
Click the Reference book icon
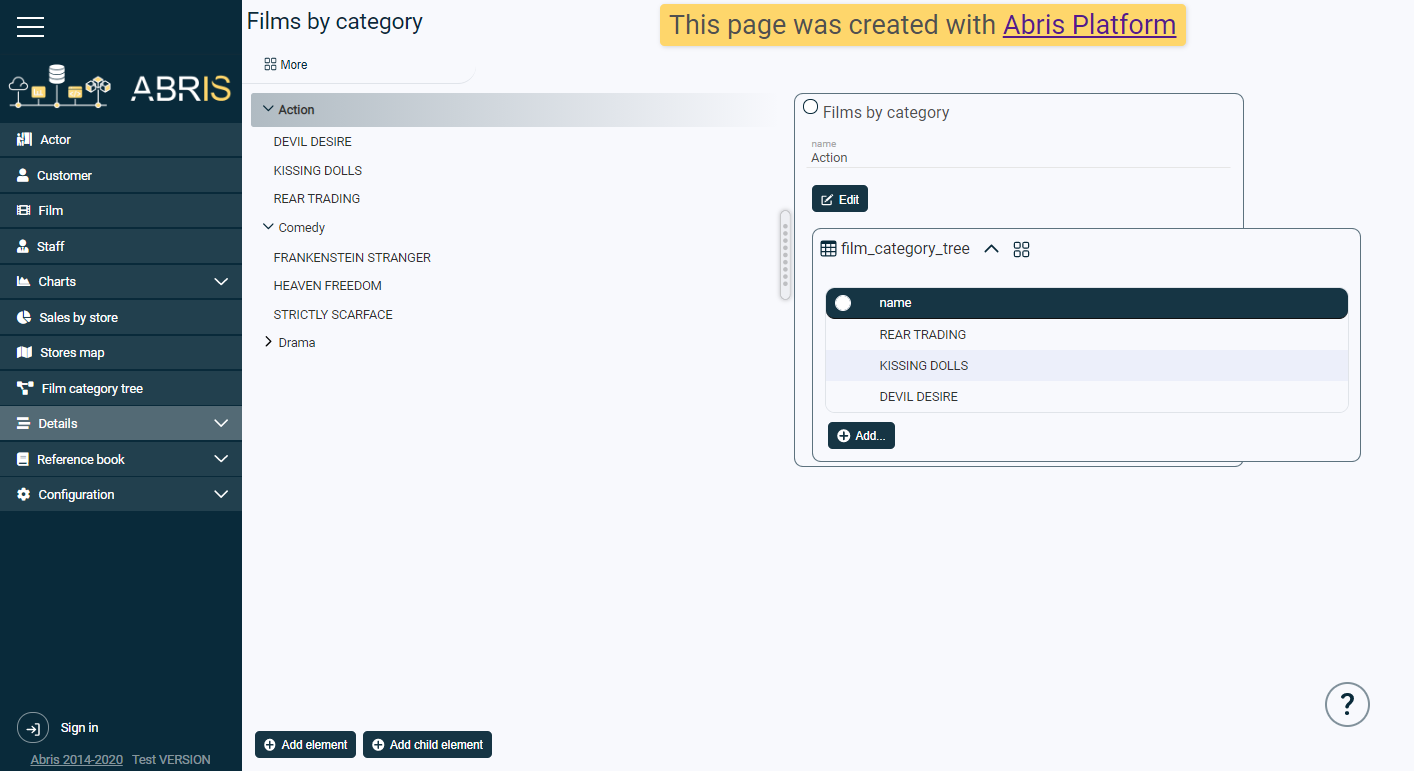pos(23,459)
